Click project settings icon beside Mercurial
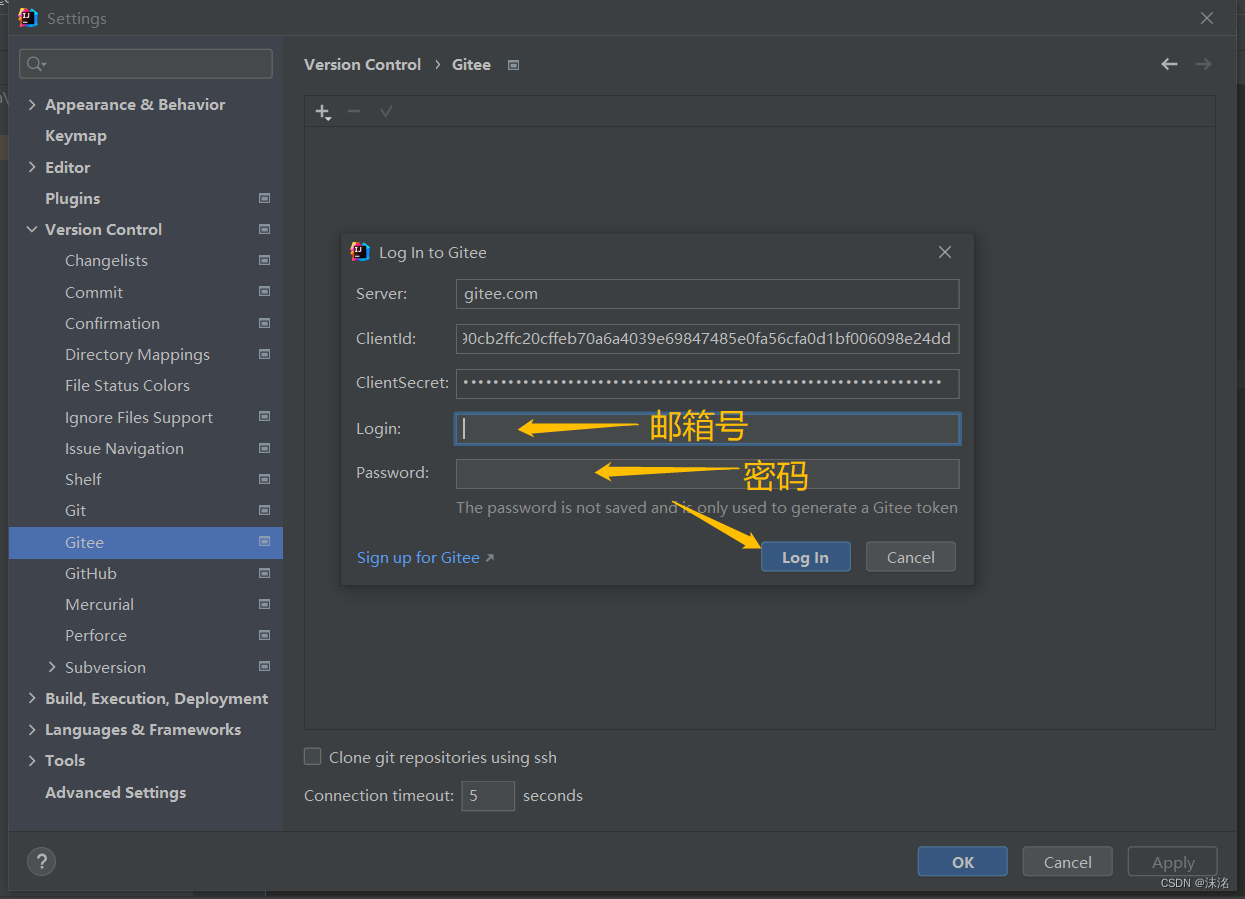The height and width of the screenshot is (899, 1245). [x=264, y=604]
